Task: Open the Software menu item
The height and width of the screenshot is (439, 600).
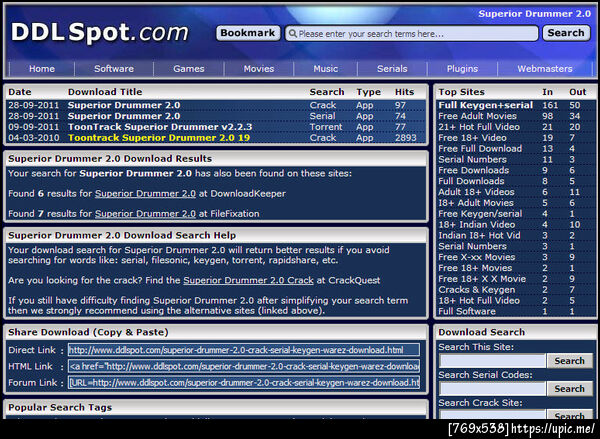Action: (114, 69)
